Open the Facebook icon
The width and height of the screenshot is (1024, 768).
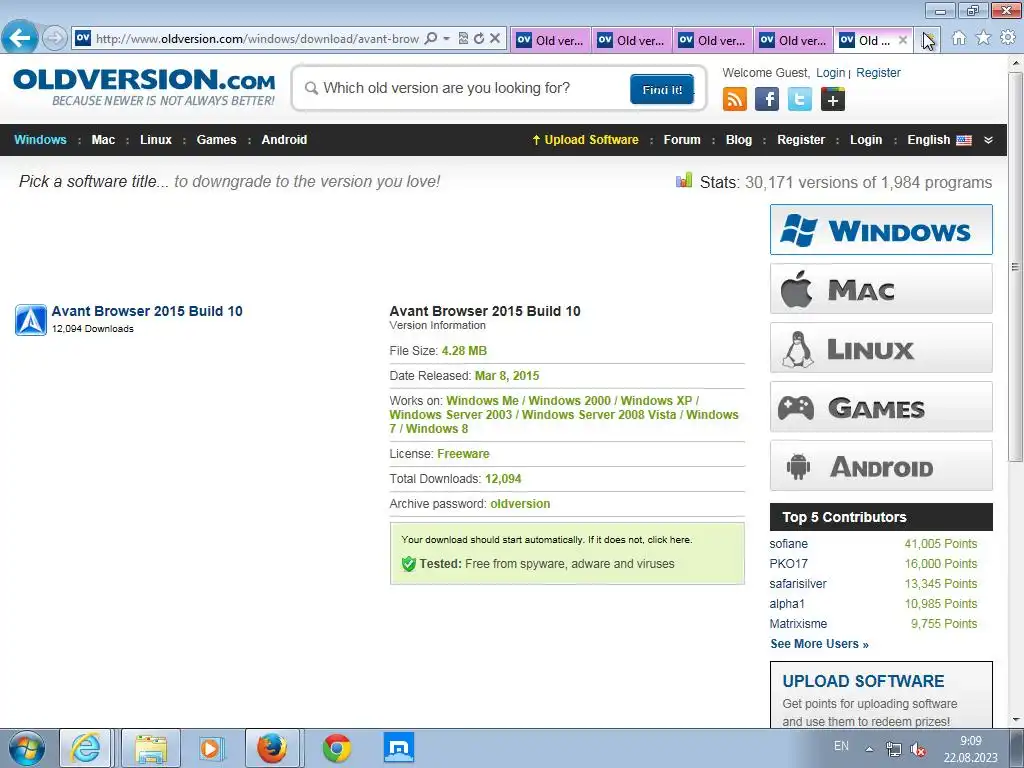pyautogui.click(x=767, y=99)
